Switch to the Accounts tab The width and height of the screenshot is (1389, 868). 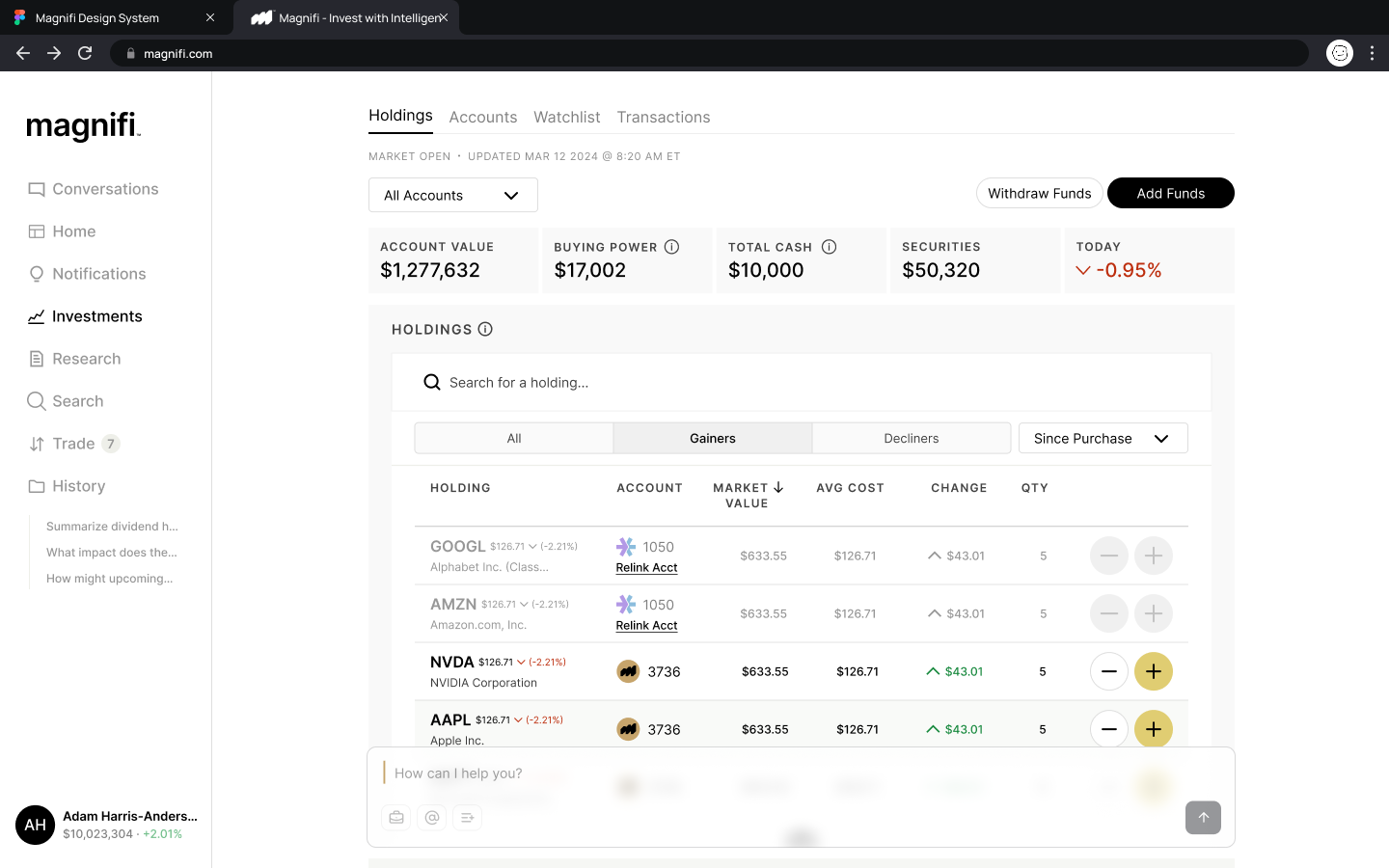coord(483,117)
